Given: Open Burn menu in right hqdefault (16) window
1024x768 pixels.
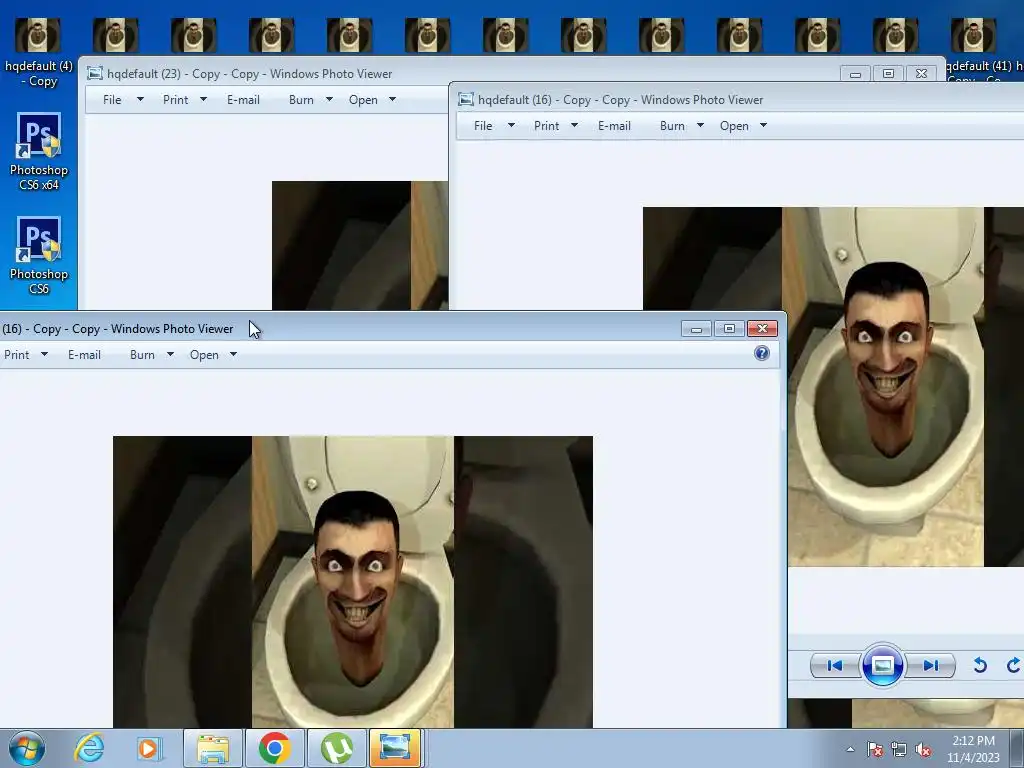Looking at the screenshot, I should (x=672, y=126).
